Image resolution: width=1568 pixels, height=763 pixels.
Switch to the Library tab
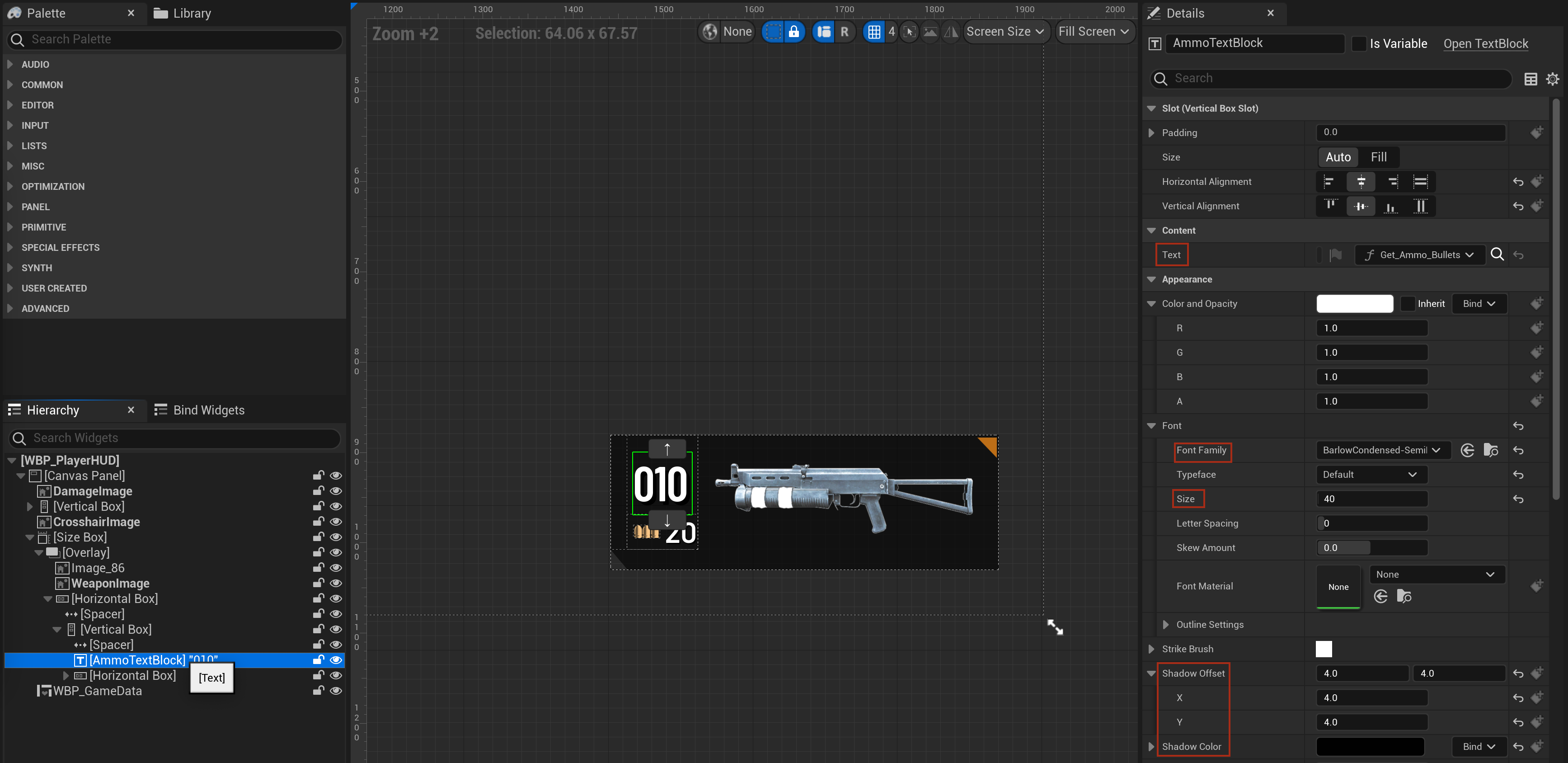pyautogui.click(x=183, y=14)
